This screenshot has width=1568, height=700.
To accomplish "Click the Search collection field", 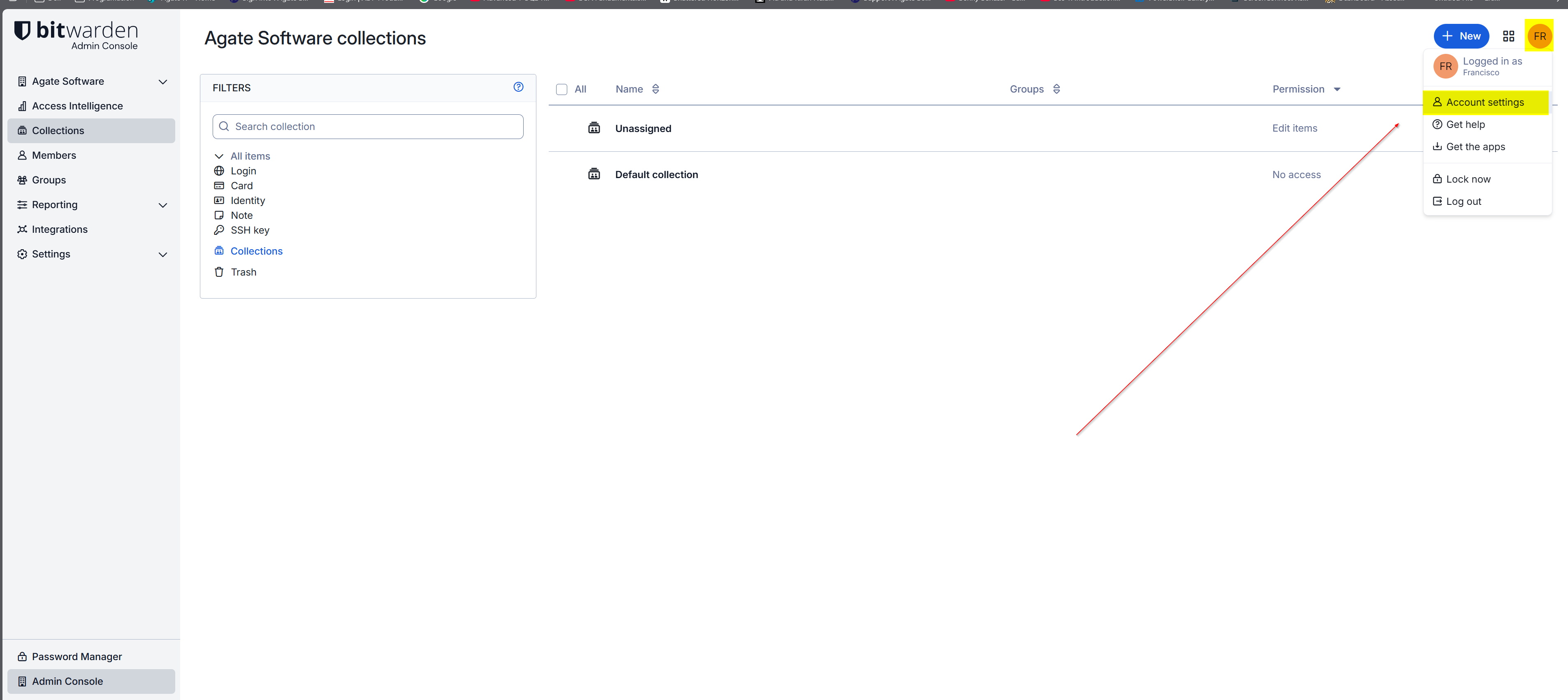I will pos(368,127).
